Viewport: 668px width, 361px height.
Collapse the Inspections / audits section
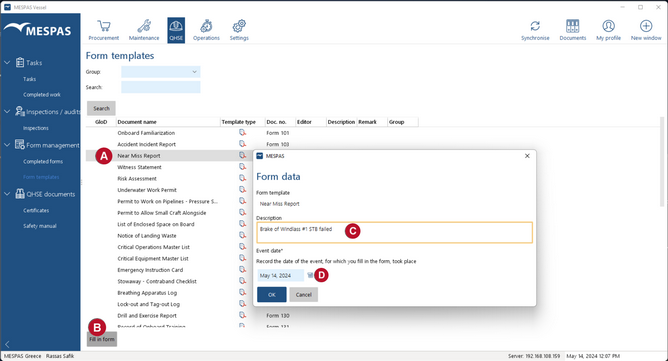click(x=7, y=112)
